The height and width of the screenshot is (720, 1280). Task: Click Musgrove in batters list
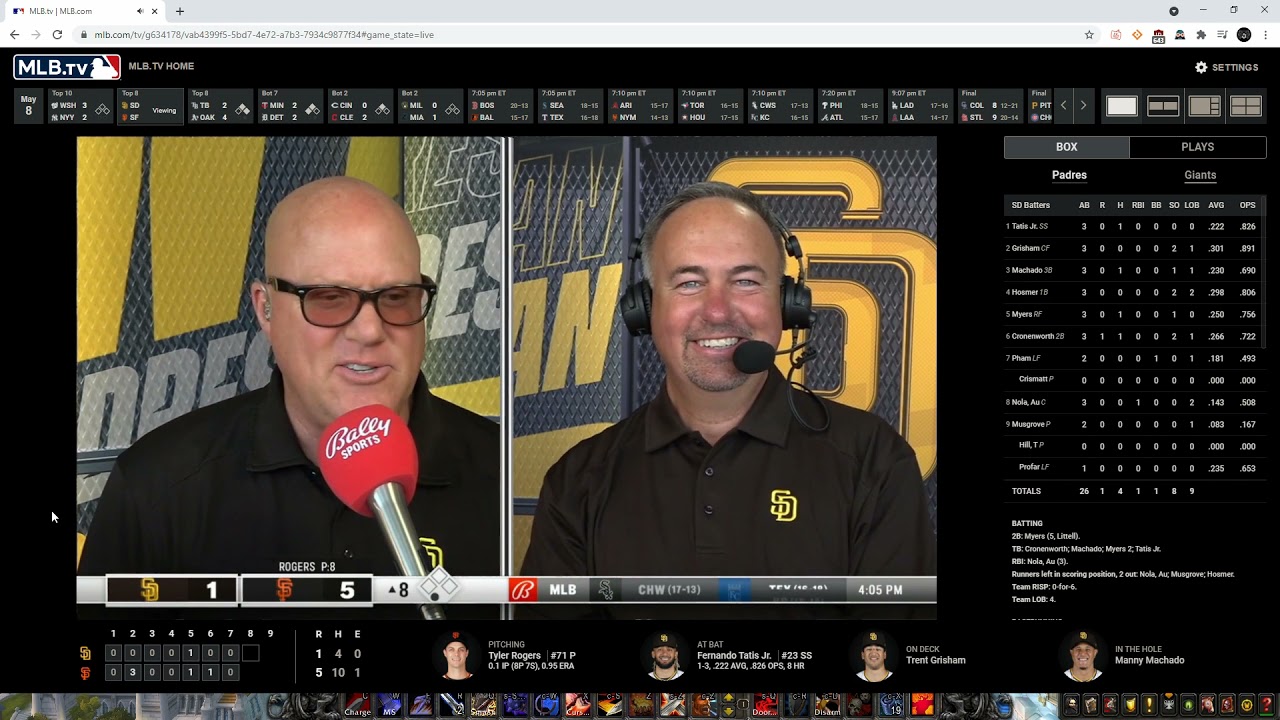tap(1029, 424)
